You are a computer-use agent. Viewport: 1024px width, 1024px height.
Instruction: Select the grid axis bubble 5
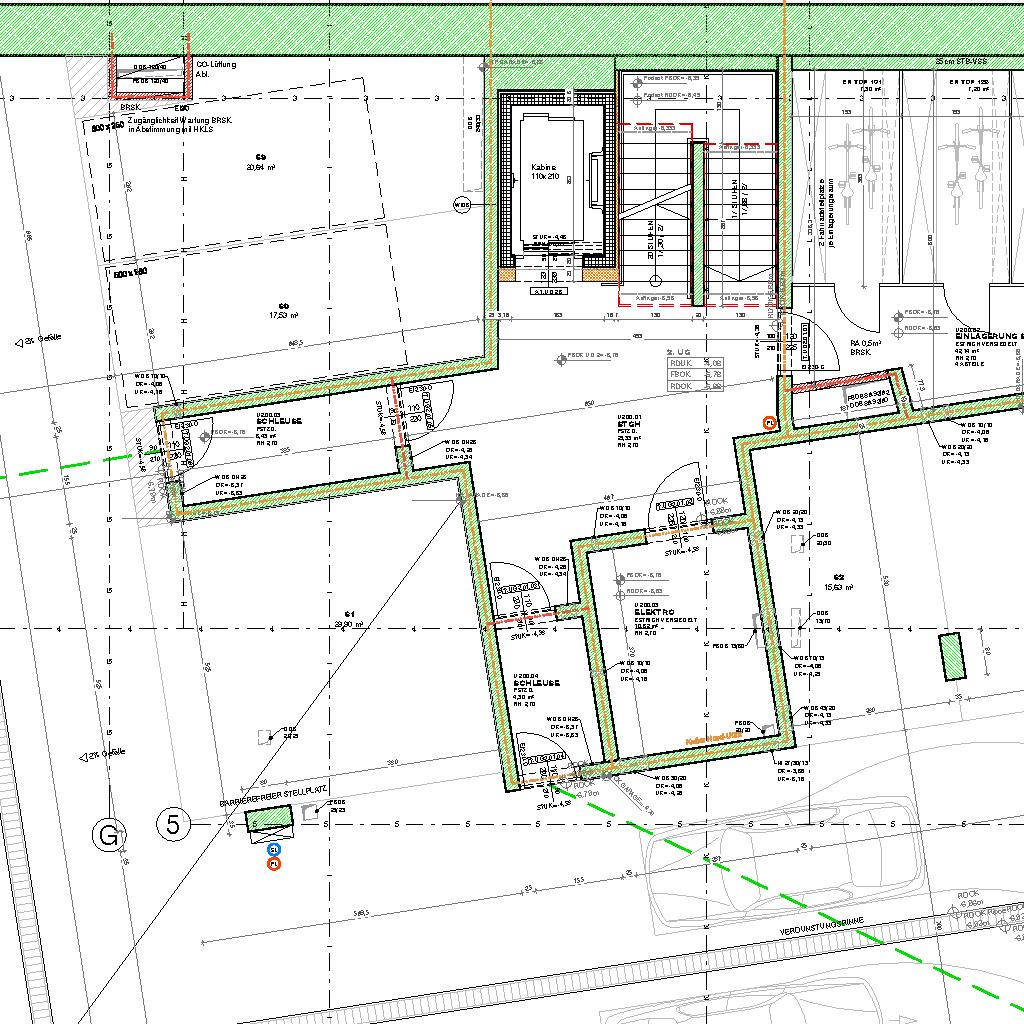tap(173, 825)
